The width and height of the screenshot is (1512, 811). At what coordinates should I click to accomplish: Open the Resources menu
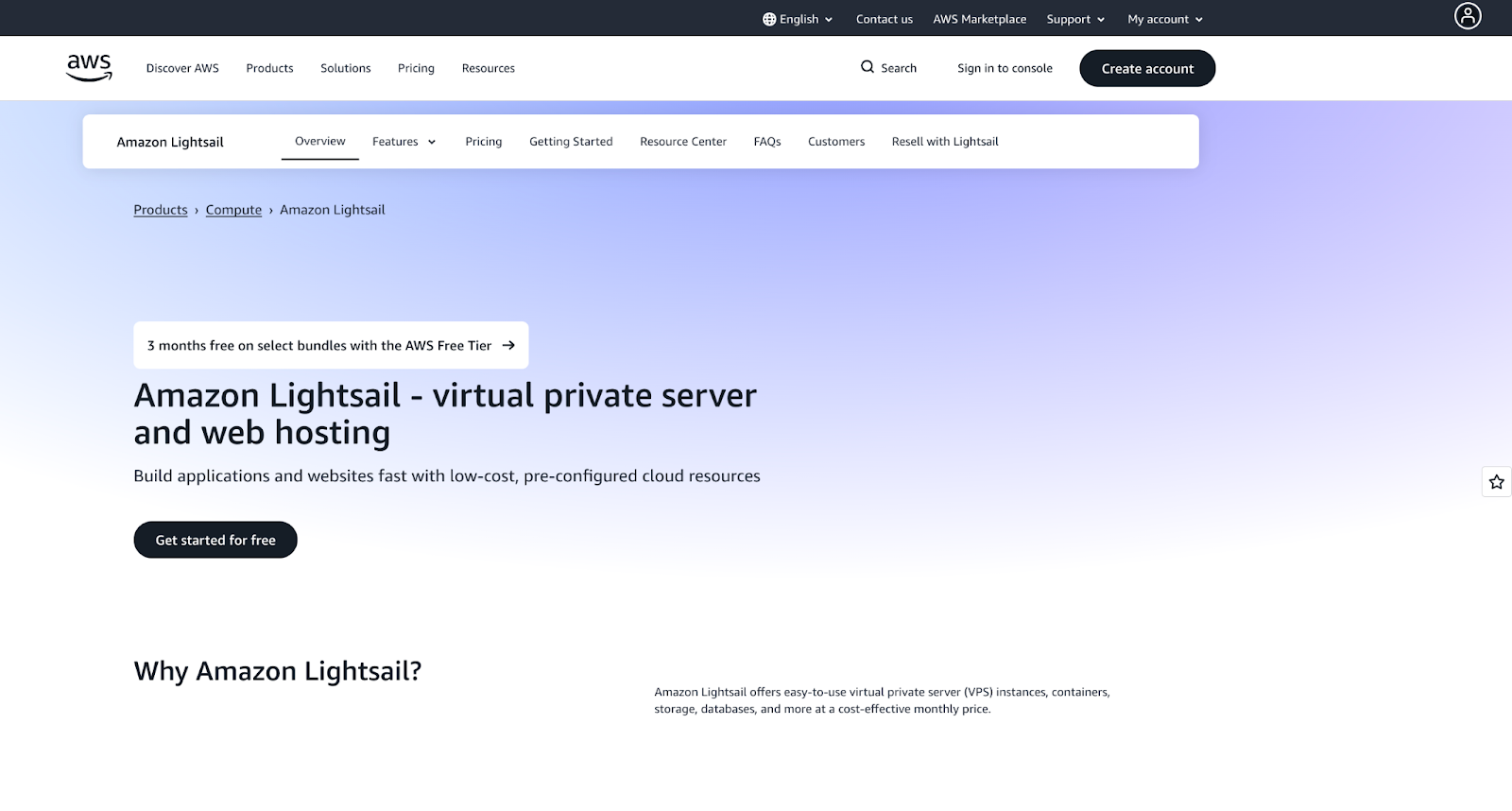click(x=489, y=68)
